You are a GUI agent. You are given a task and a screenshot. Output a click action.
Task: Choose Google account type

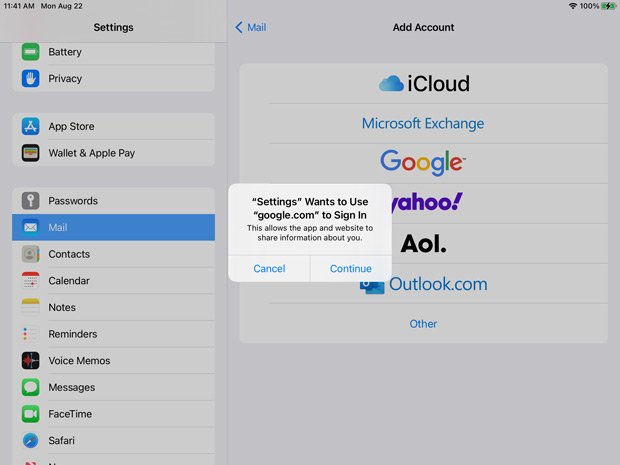click(423, 163)
